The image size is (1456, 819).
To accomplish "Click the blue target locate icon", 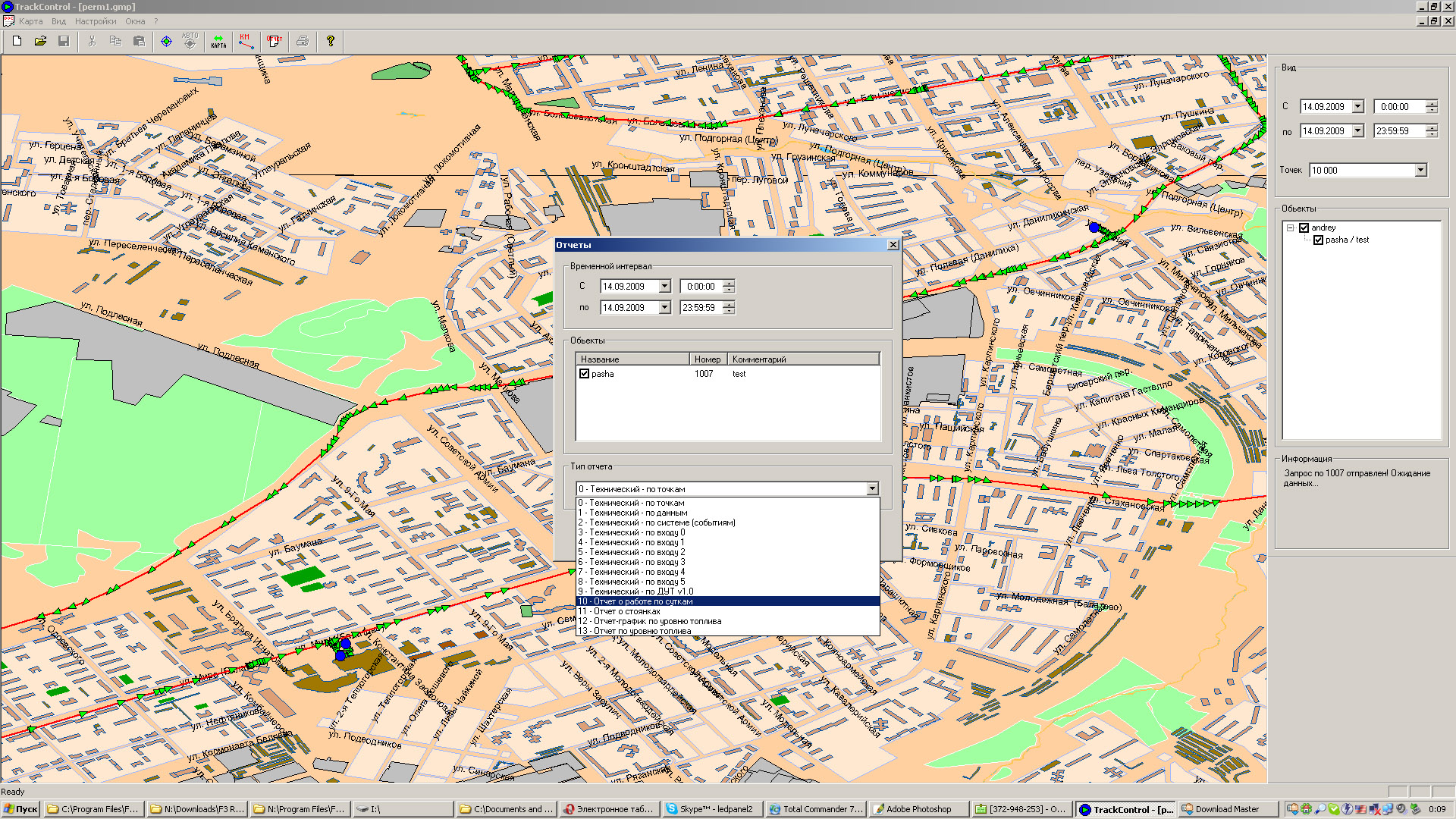I will click(166, 41).
